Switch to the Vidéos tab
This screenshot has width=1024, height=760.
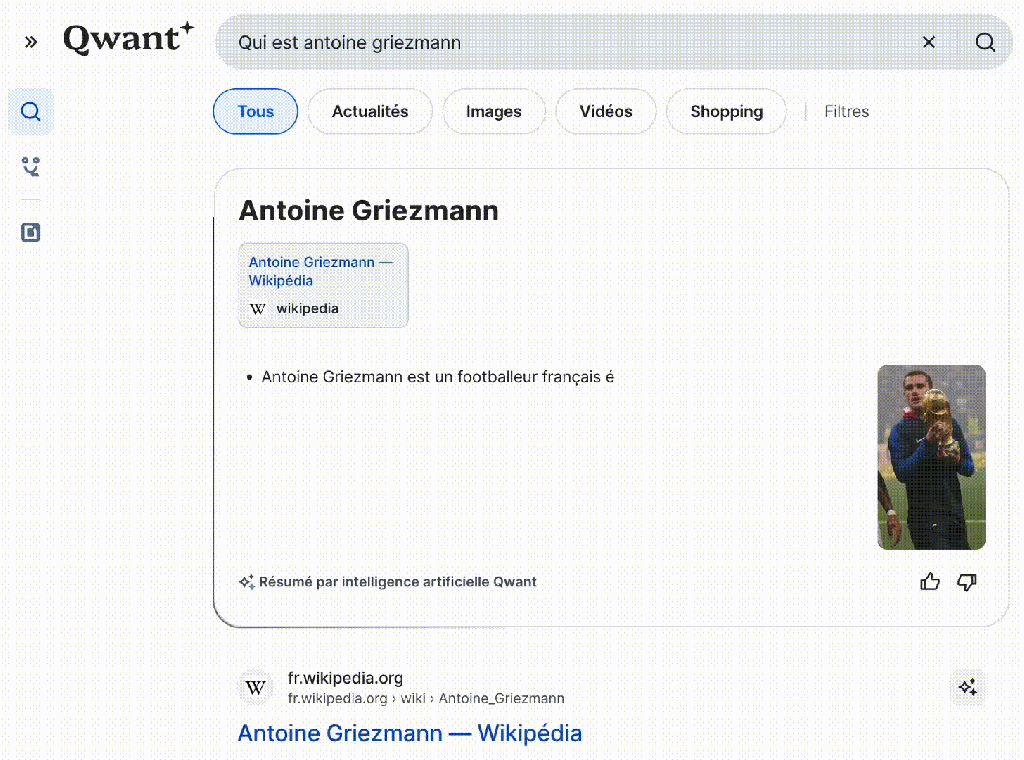[605, 112]
